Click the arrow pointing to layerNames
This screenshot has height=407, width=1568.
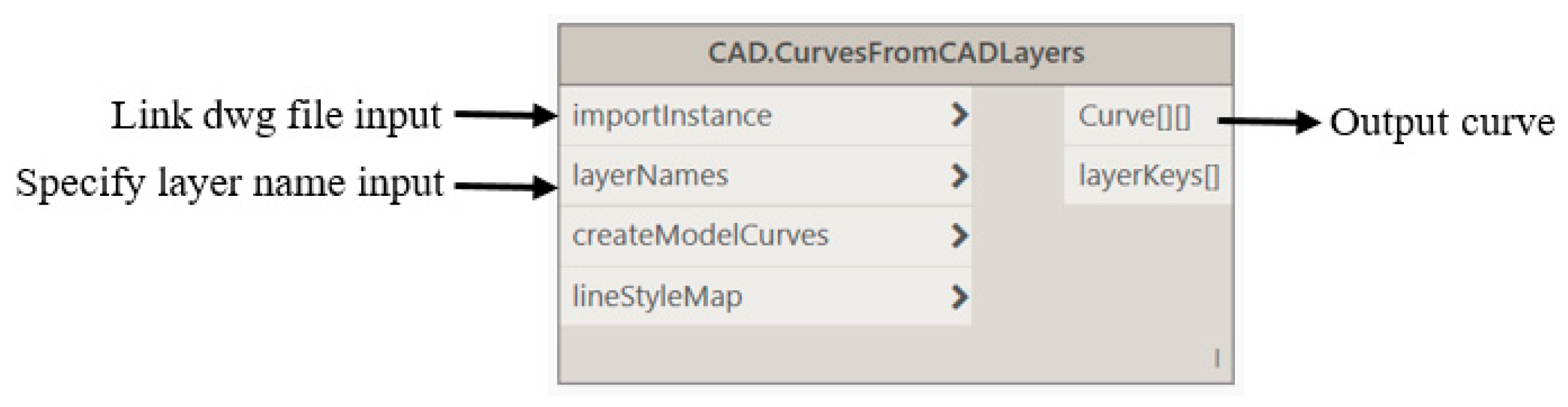(505, 186)
